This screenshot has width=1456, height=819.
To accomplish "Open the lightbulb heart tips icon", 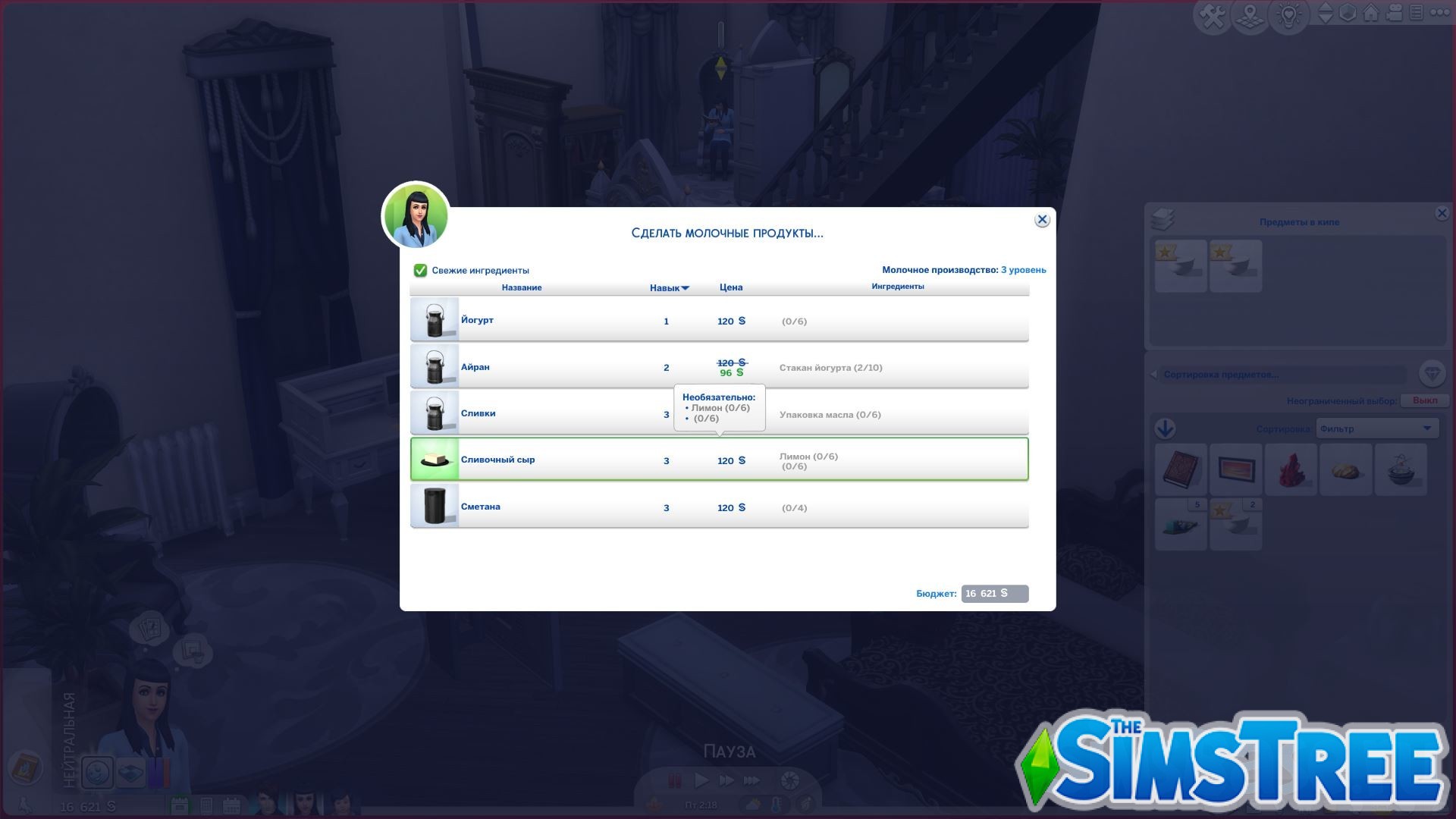I will (x=1288, y=16).
